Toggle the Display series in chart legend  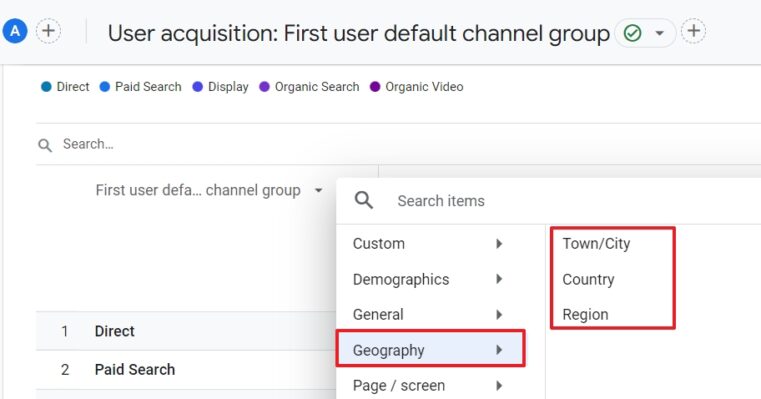[220, 87]
